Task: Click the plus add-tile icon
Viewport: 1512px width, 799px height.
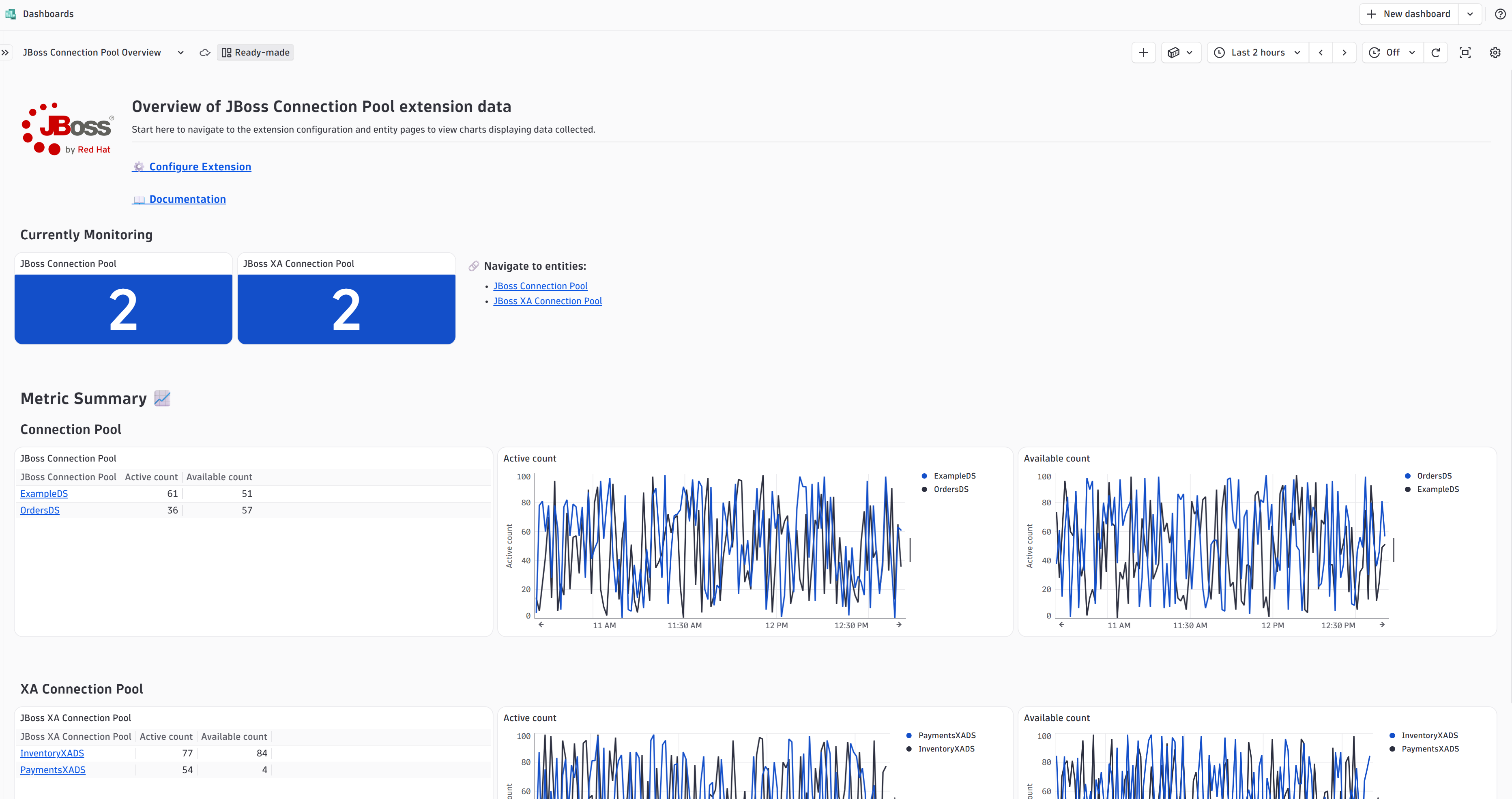Action: [x=1143, y=52]
